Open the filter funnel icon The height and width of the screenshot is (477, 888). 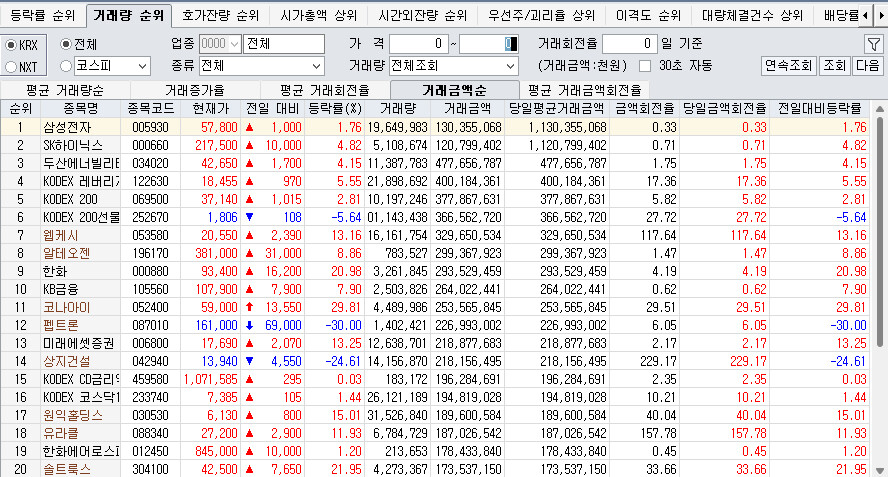(x=873, y=44)
